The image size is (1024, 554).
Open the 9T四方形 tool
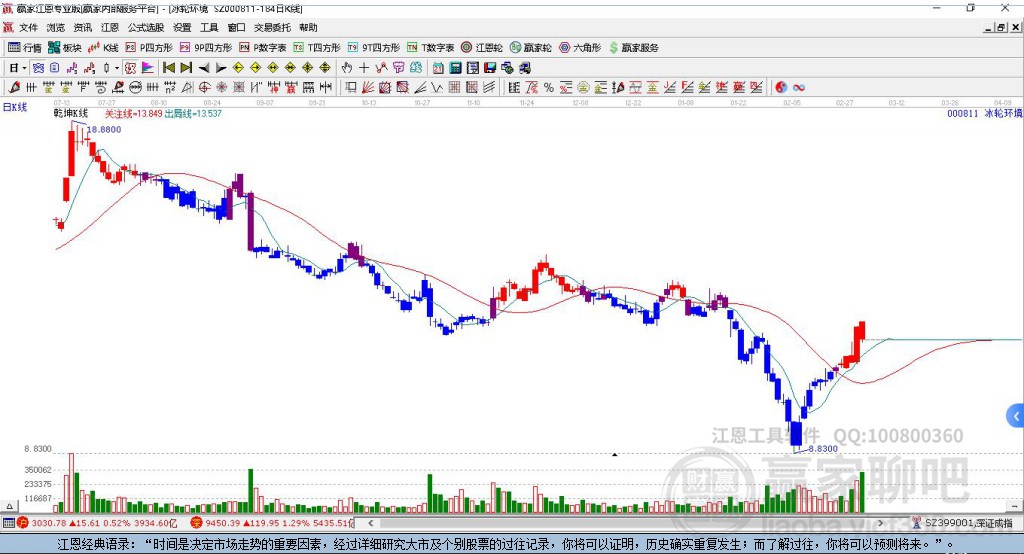tap(374, 48)
